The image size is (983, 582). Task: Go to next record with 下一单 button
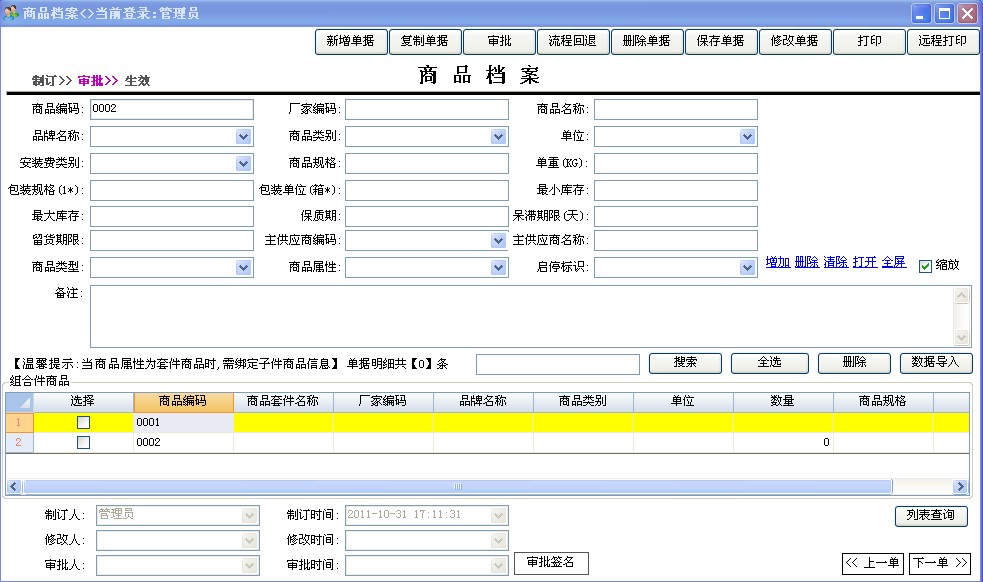tap(939, 563)
